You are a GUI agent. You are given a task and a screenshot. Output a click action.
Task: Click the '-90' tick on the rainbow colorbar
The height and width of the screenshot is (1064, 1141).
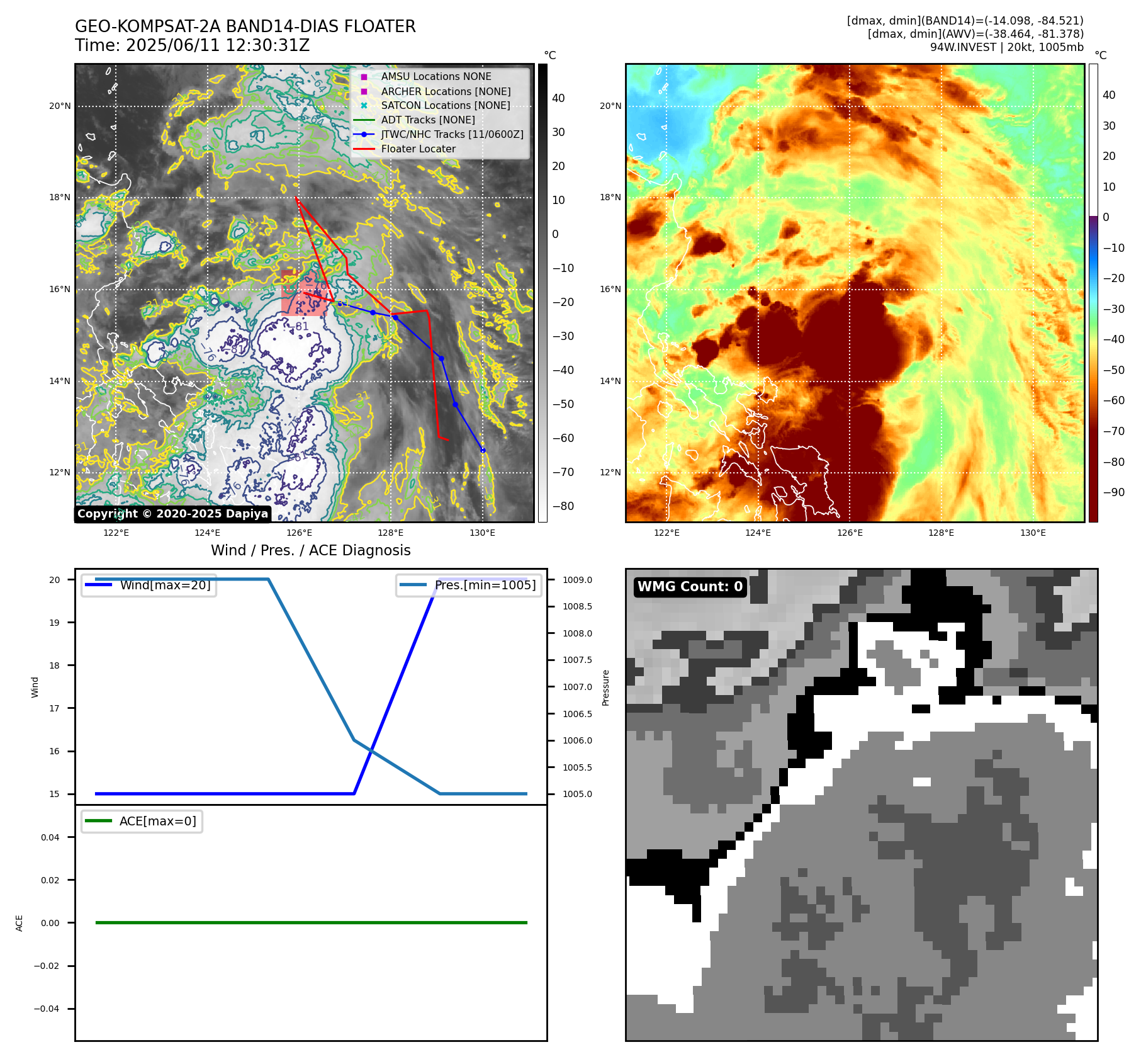click(x=1114, y=492)
